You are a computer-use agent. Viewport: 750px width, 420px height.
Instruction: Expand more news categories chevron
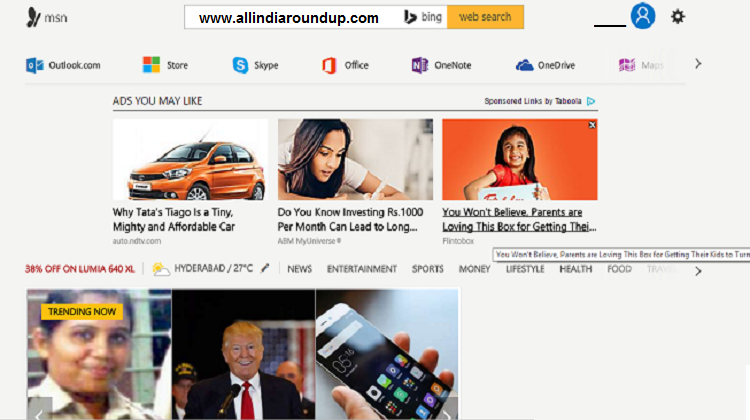tap(698, 271)
